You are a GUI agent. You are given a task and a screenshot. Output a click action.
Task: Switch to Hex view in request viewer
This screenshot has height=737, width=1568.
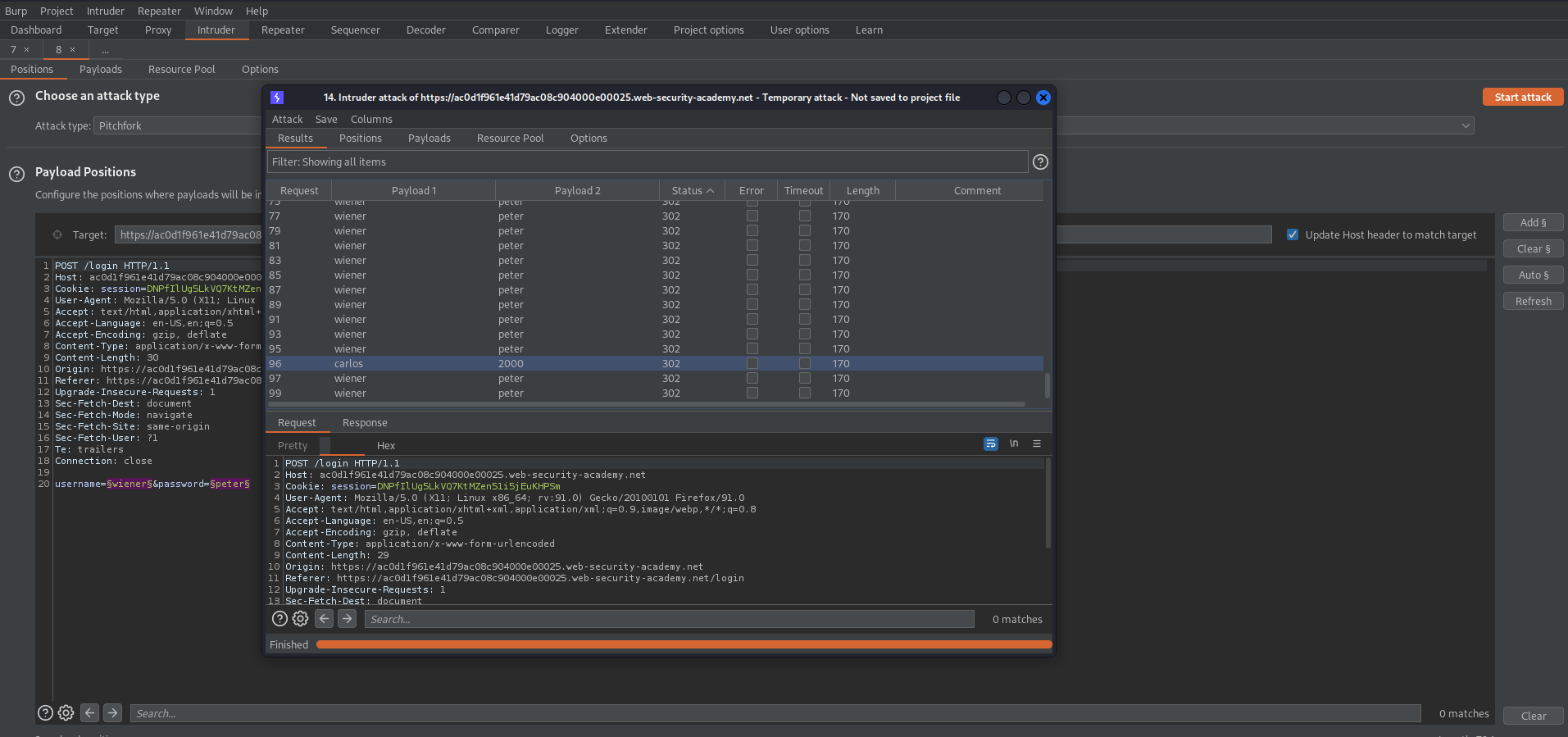click(386, 445)
